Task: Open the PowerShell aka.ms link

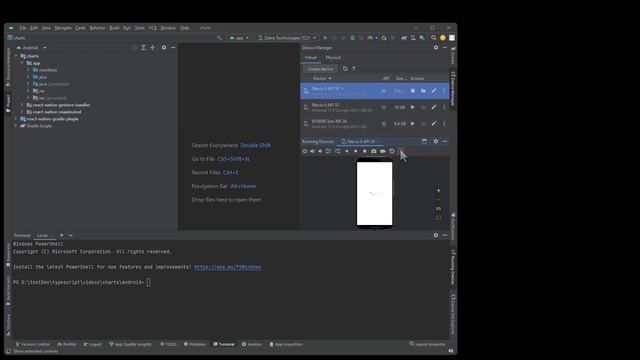Action: (227, 267)
